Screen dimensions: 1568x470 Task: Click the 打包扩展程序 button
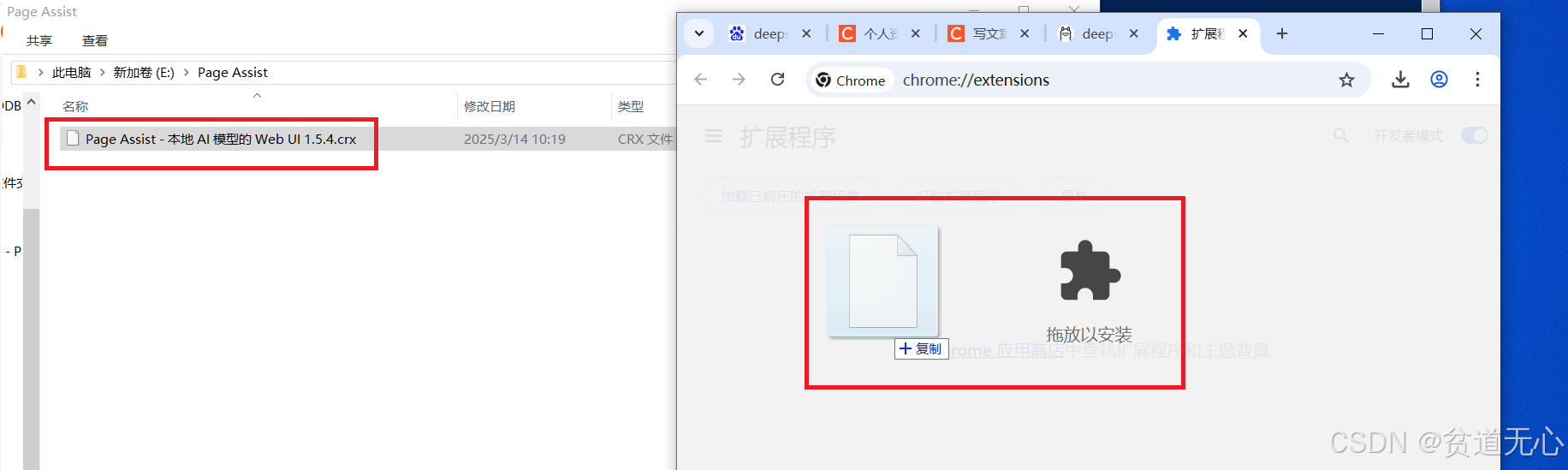coord(958,196)
